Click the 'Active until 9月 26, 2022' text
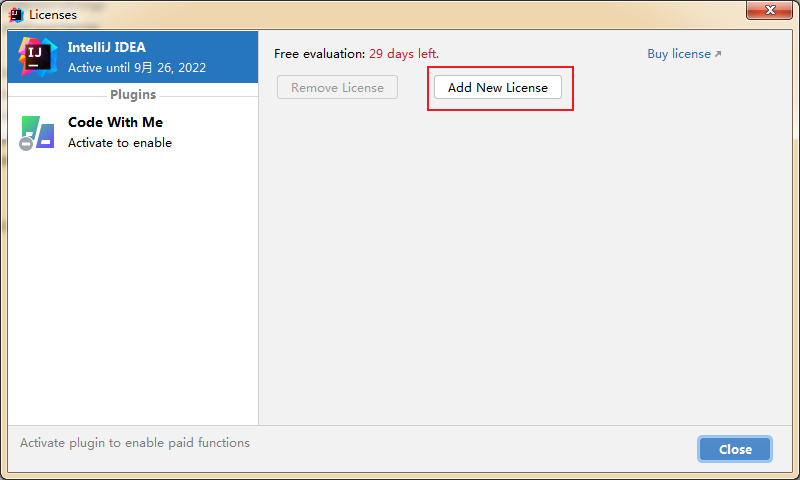Viewport: 800px width, 480px height. tap(137, 68)
